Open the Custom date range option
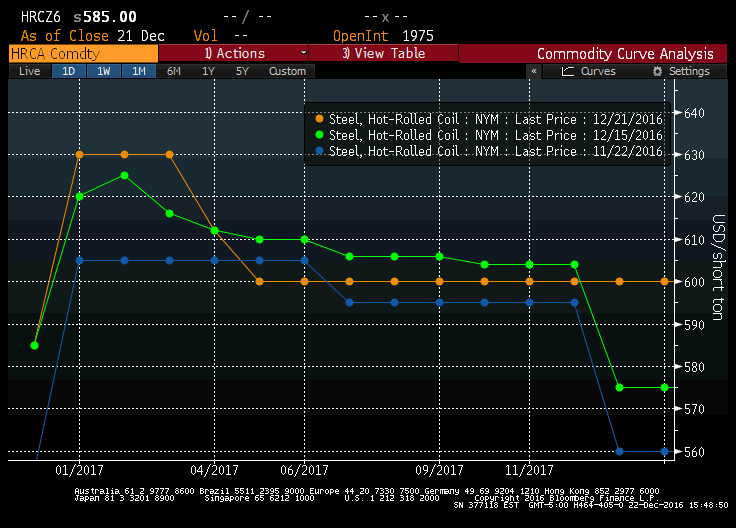736x528 pixels. pos(287,72)
